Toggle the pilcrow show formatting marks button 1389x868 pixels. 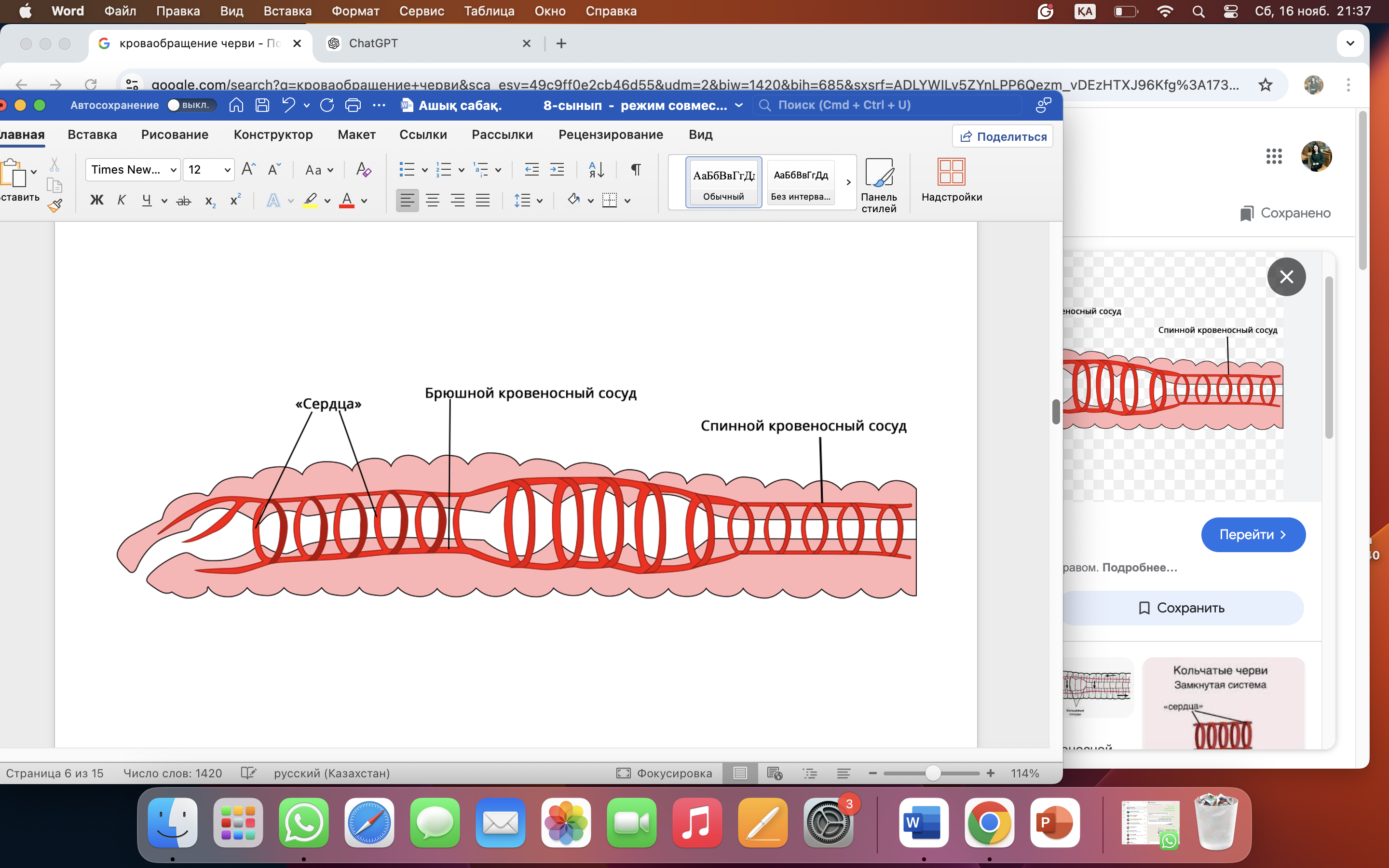click(635, 169)
